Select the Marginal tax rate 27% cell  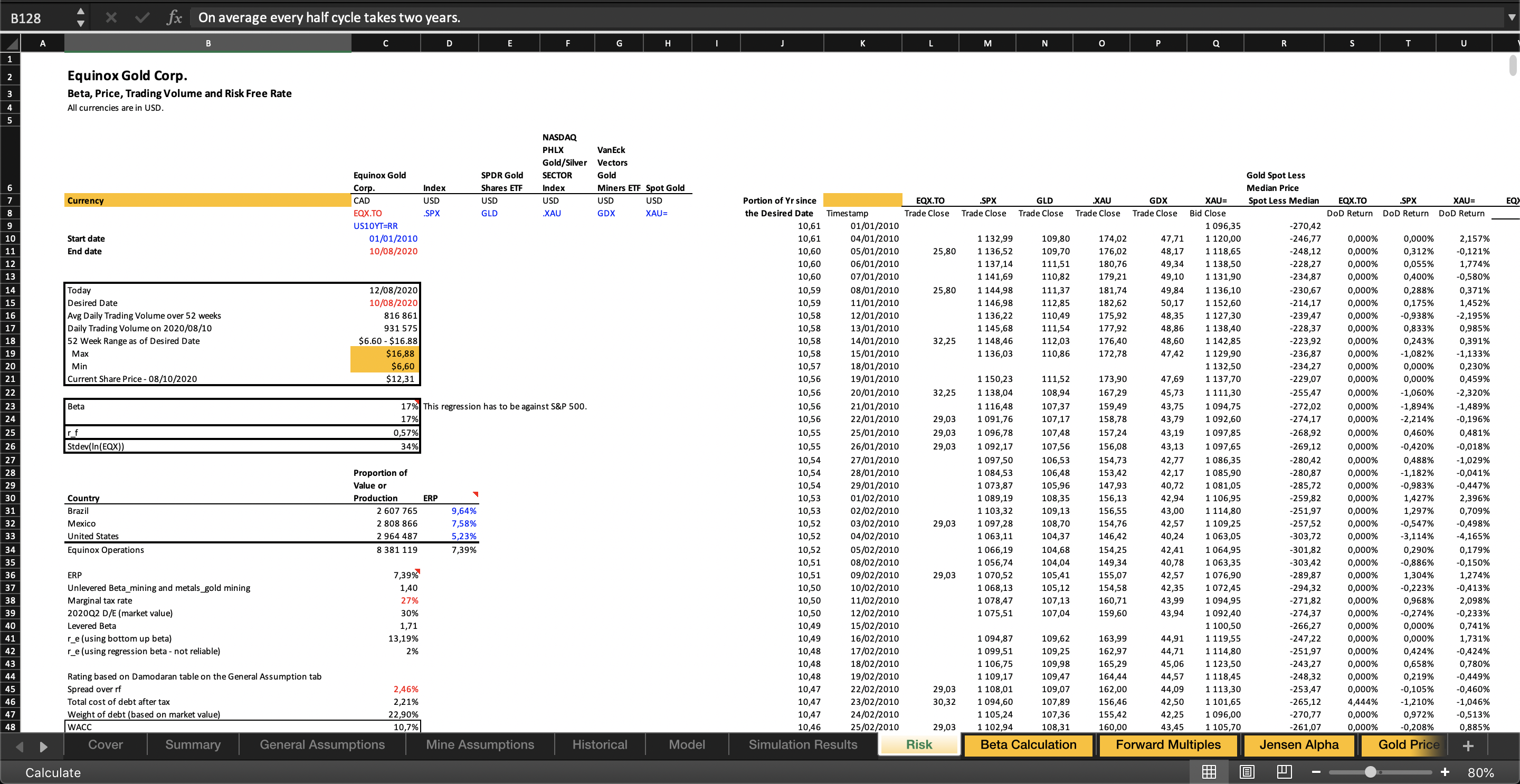[385, 600]
